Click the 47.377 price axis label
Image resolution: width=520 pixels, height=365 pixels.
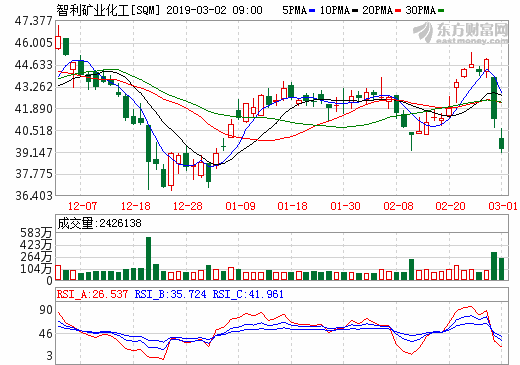(x=34, y=21)
